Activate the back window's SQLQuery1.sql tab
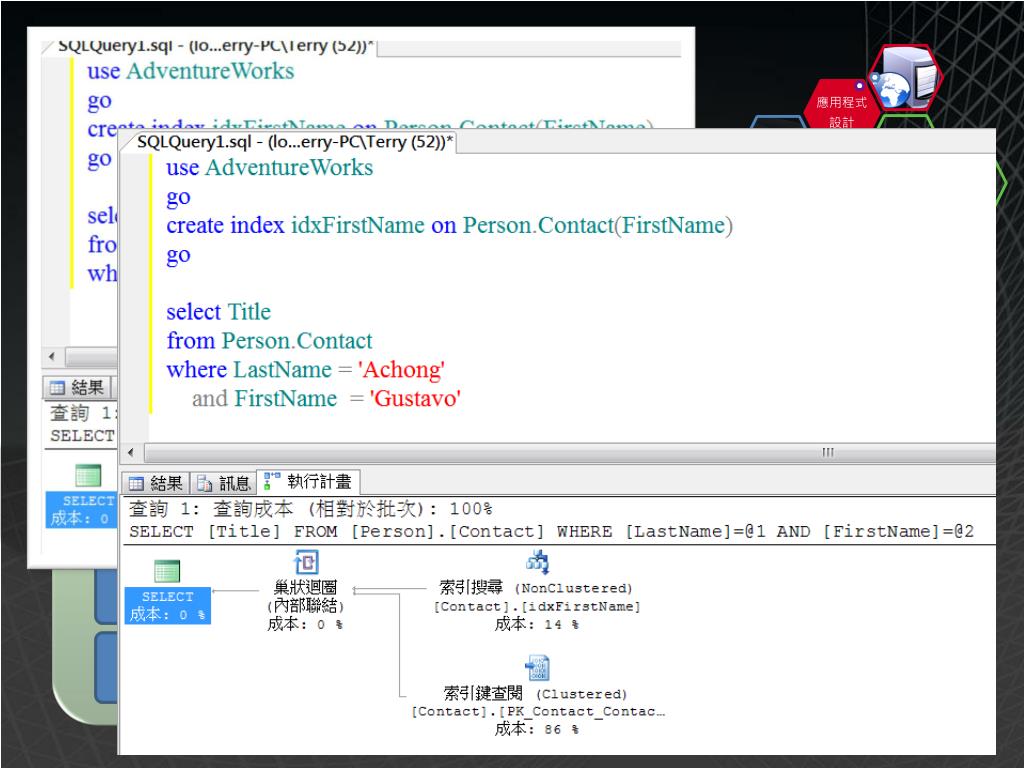Viewport: 1024px width, 768px height. 215,46
